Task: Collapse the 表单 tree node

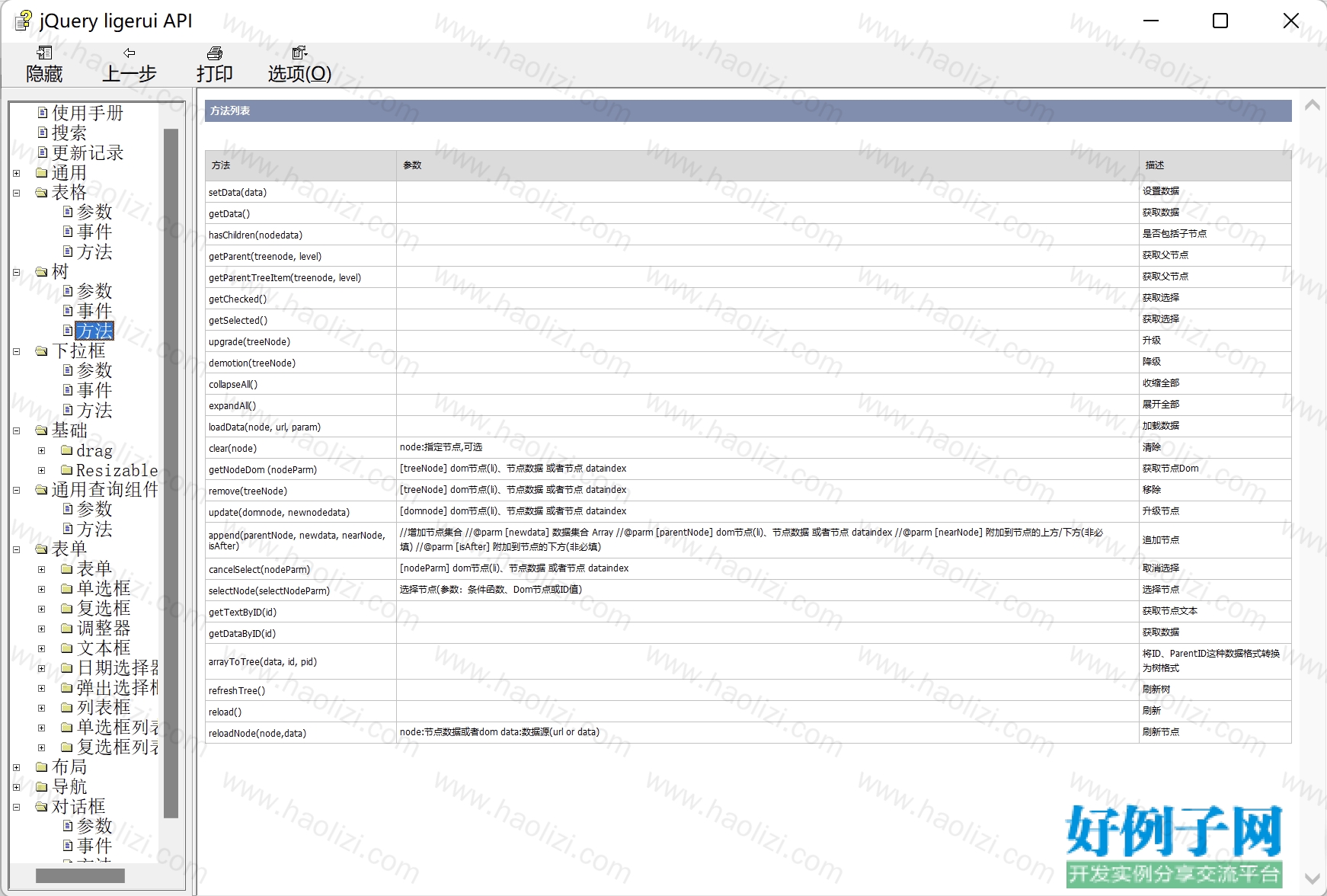Action: coord(16,549)
